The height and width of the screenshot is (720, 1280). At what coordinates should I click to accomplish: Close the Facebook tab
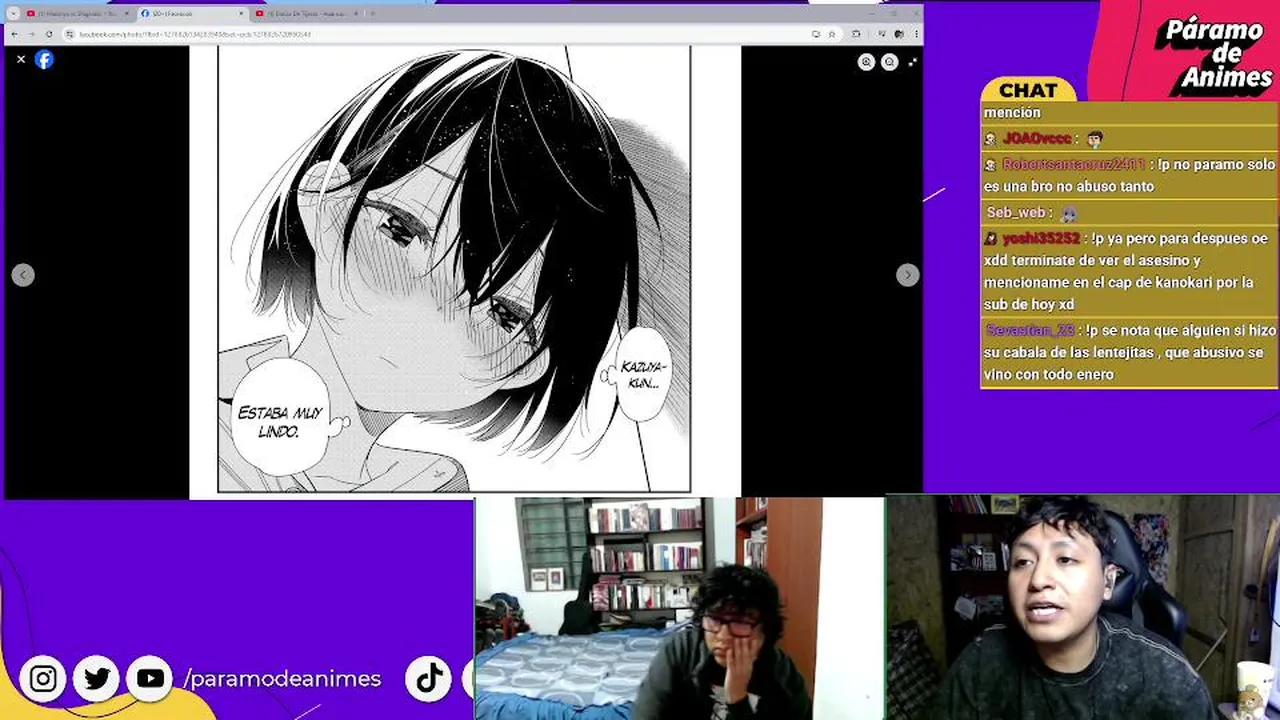point(240,14)
